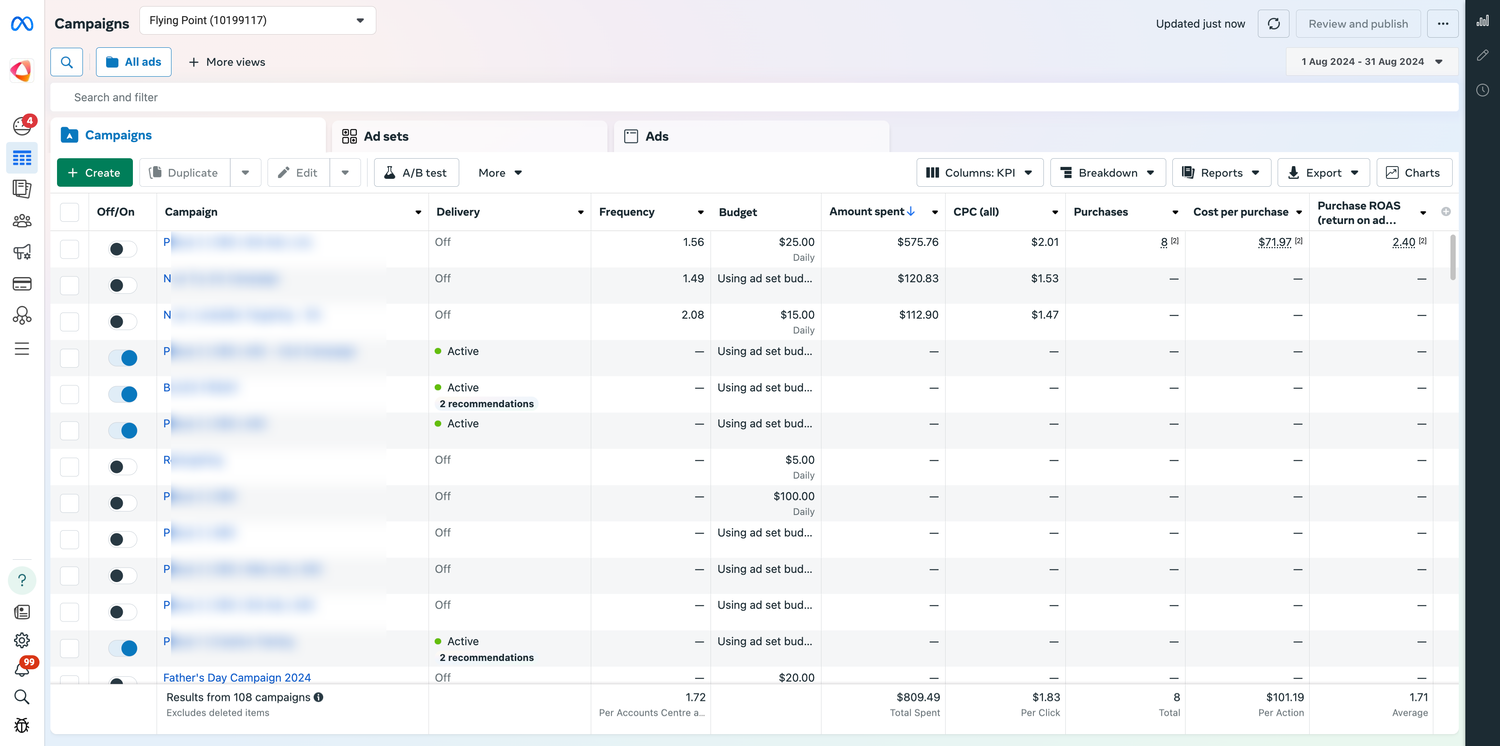The width and height of the screenshot is (1500, 746).
Task: Refresh the campaign data
Action: pos(1273,24)
